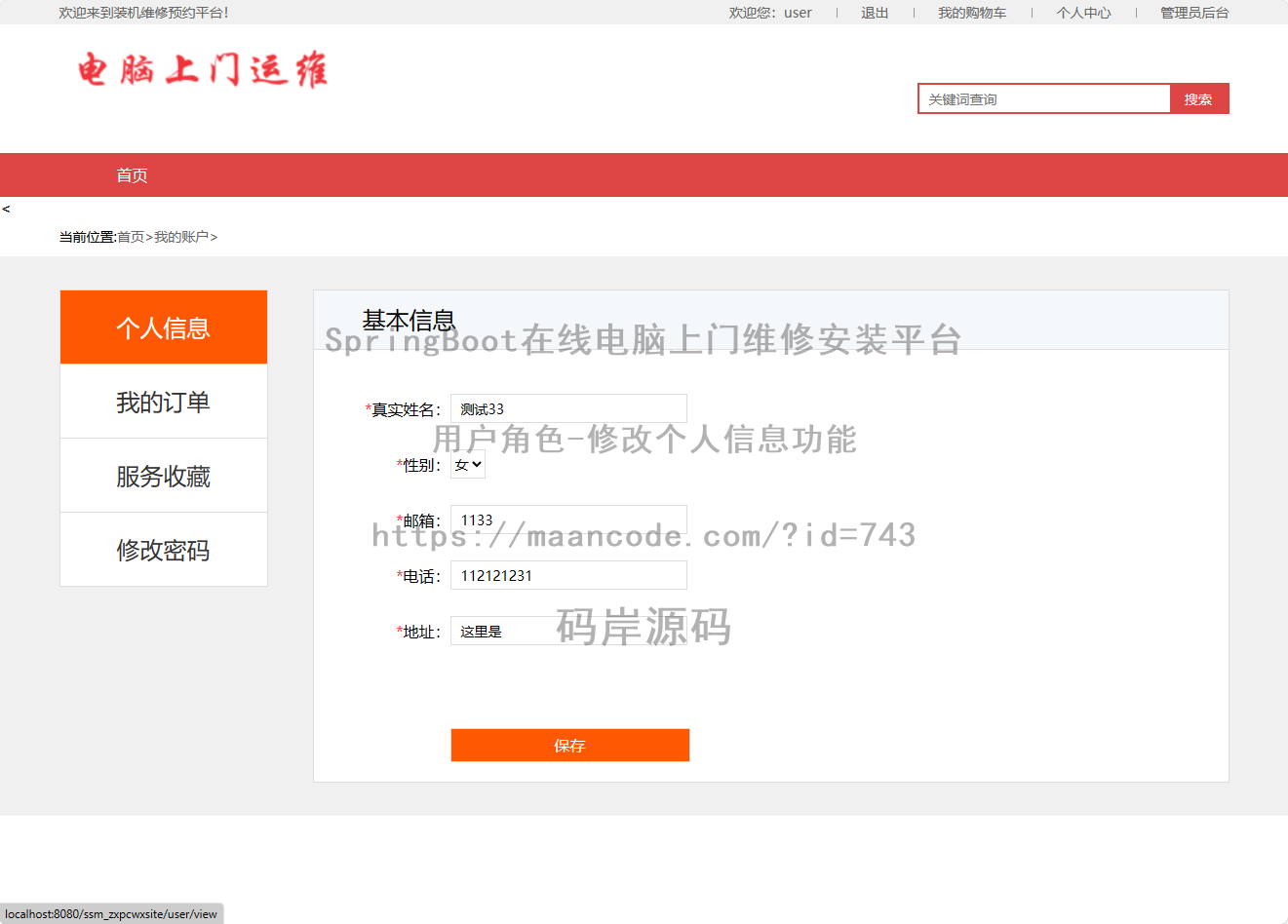The height and width of the screenshot is (924, 1288).
Task: Go to 个人中心 personal center
Action: 1083,13
